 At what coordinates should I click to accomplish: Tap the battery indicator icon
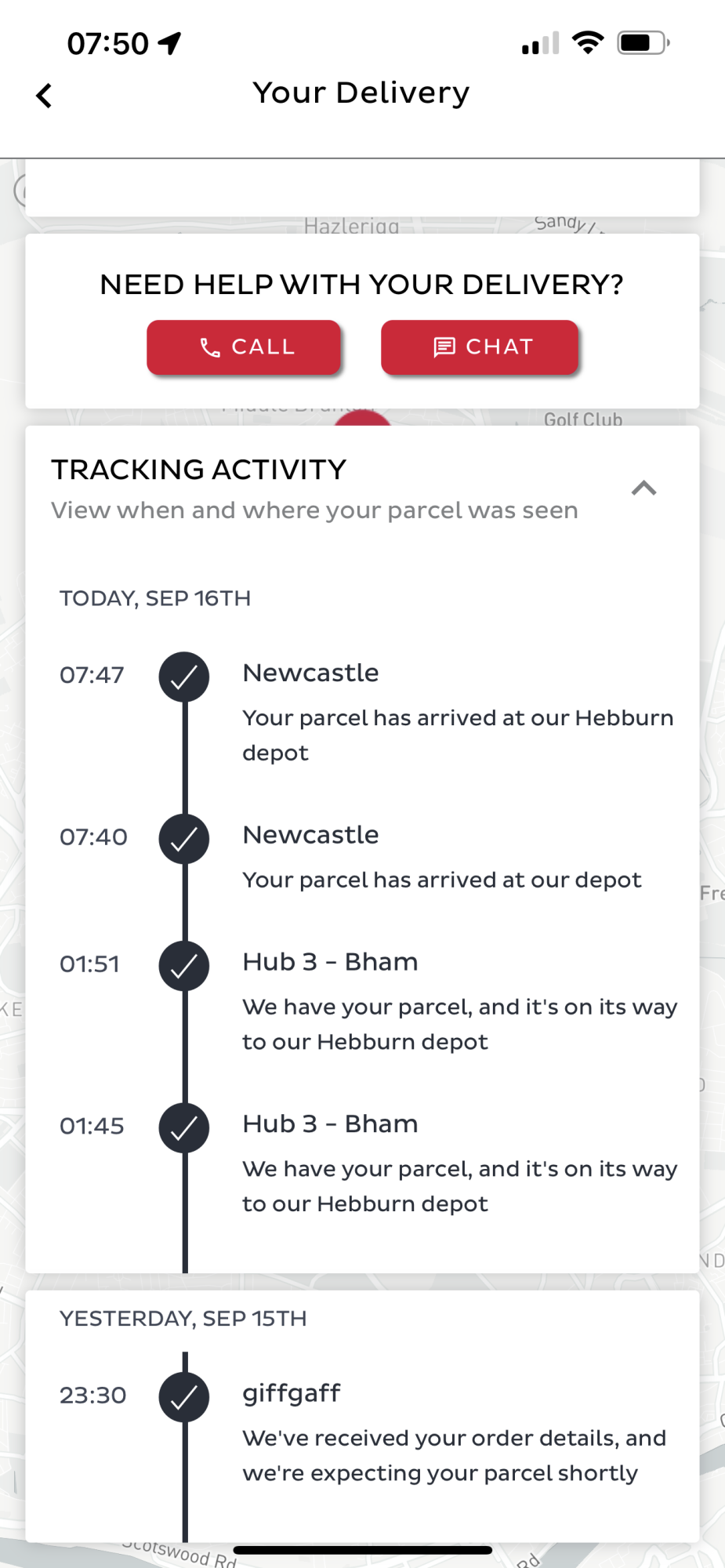coord(643,42)
